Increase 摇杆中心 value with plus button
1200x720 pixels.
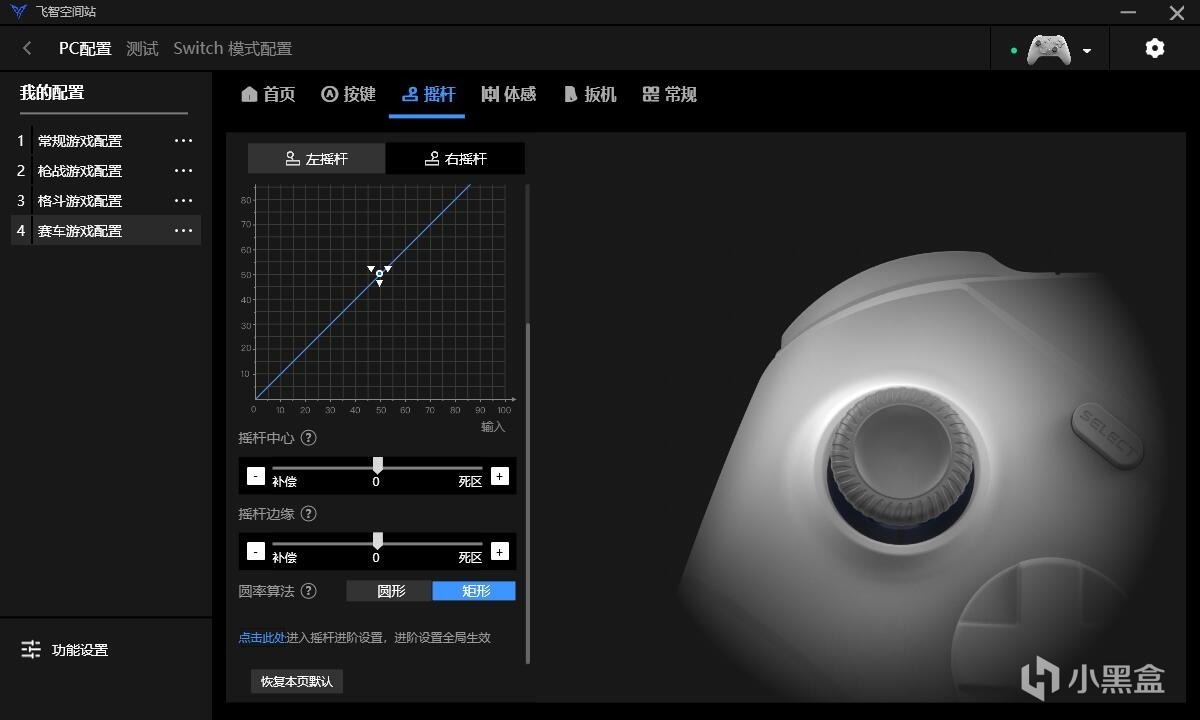(500, 476)
